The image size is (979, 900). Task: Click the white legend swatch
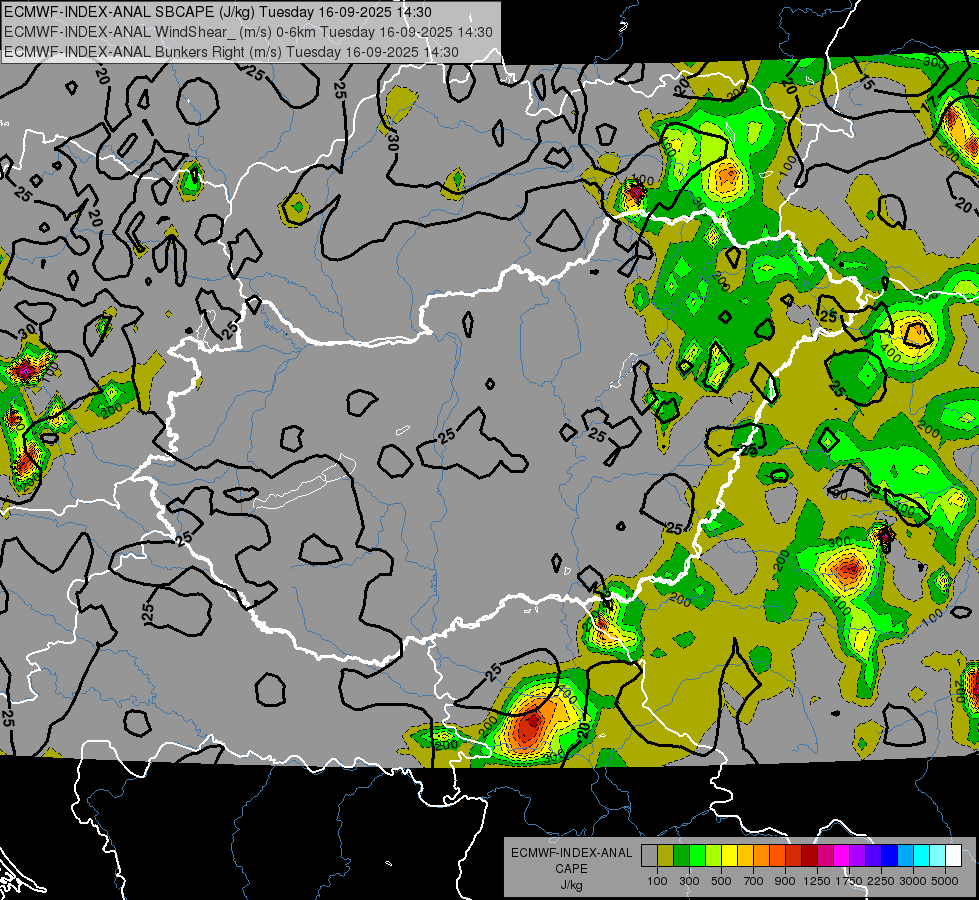point(954,856)
